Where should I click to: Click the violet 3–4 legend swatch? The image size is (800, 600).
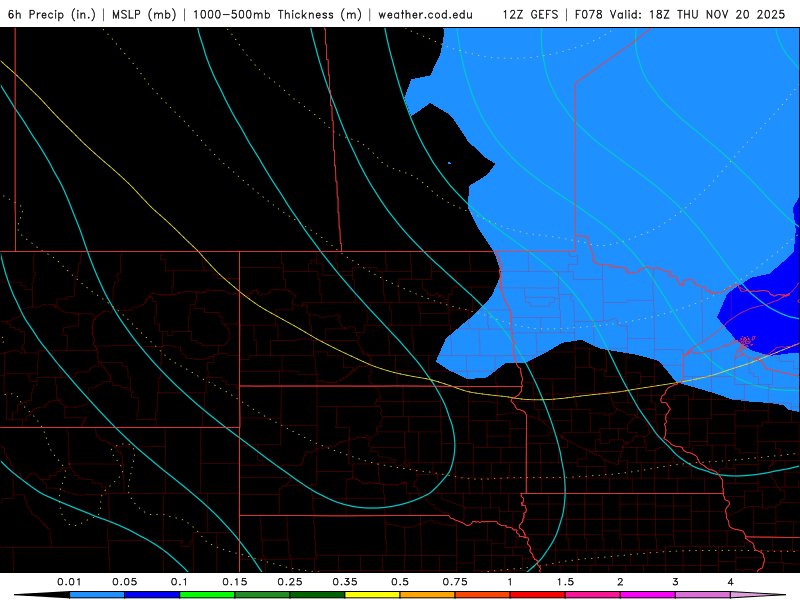(x=703, y=595)
